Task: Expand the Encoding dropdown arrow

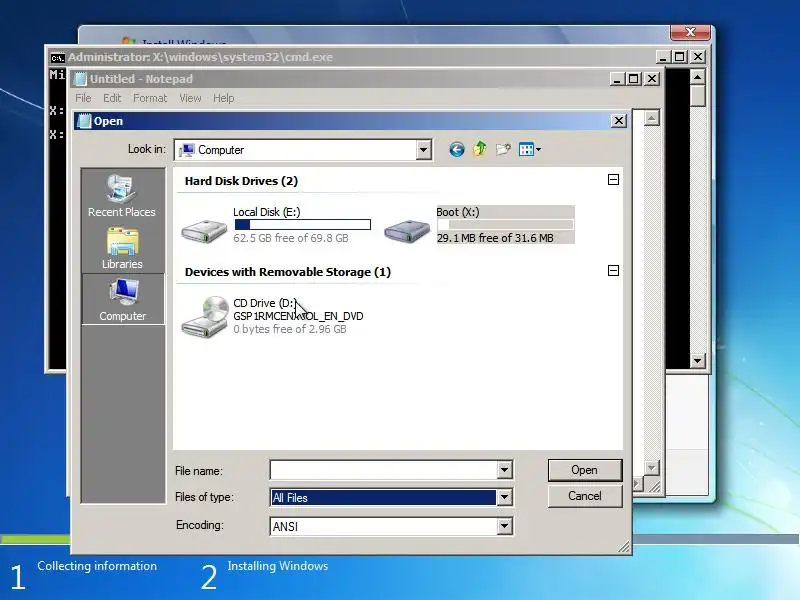Action: point(504,526)
